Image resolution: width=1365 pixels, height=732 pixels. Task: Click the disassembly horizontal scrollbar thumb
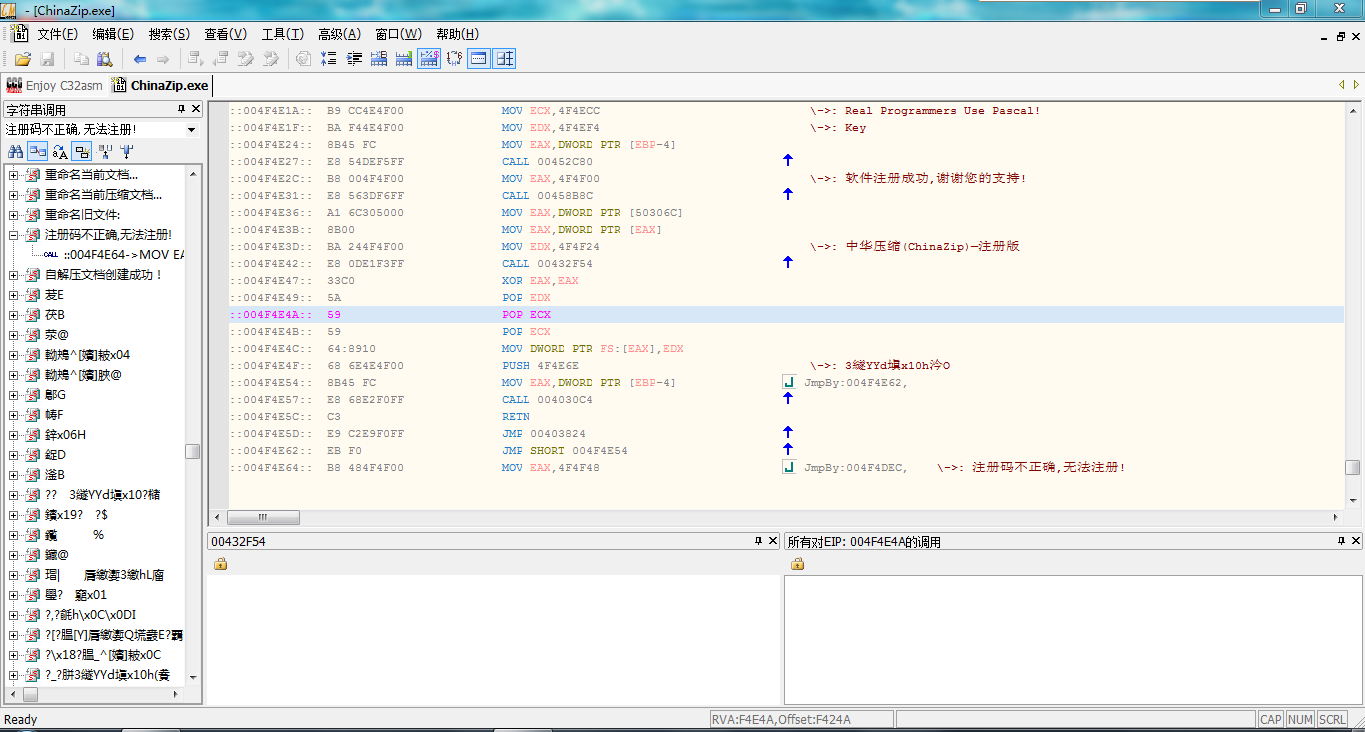coord(263,517)
